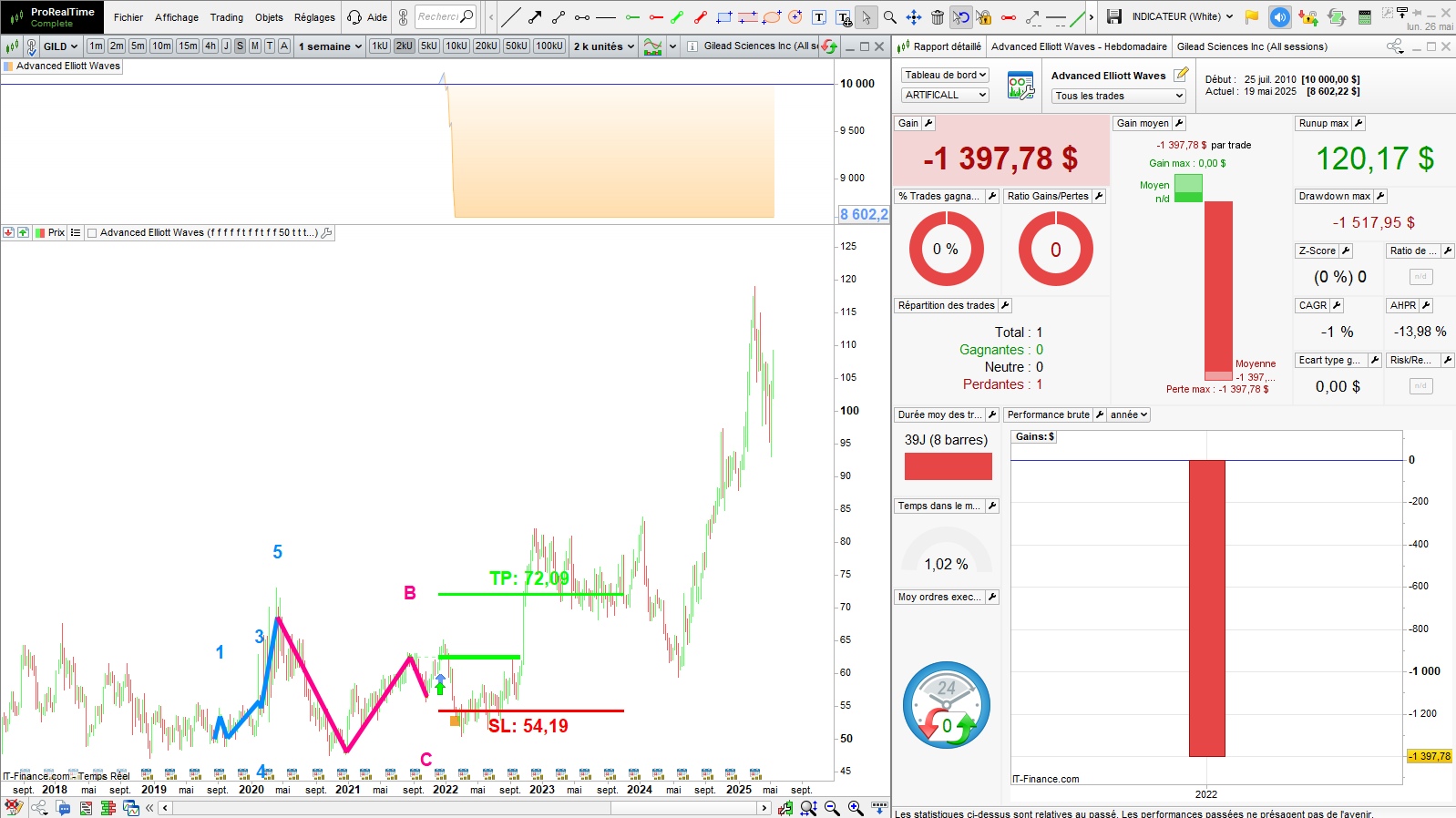This screenshot has width=1456, height=818.
Task: Pin the CAGR widget
Action: (x=1337, y=305)
